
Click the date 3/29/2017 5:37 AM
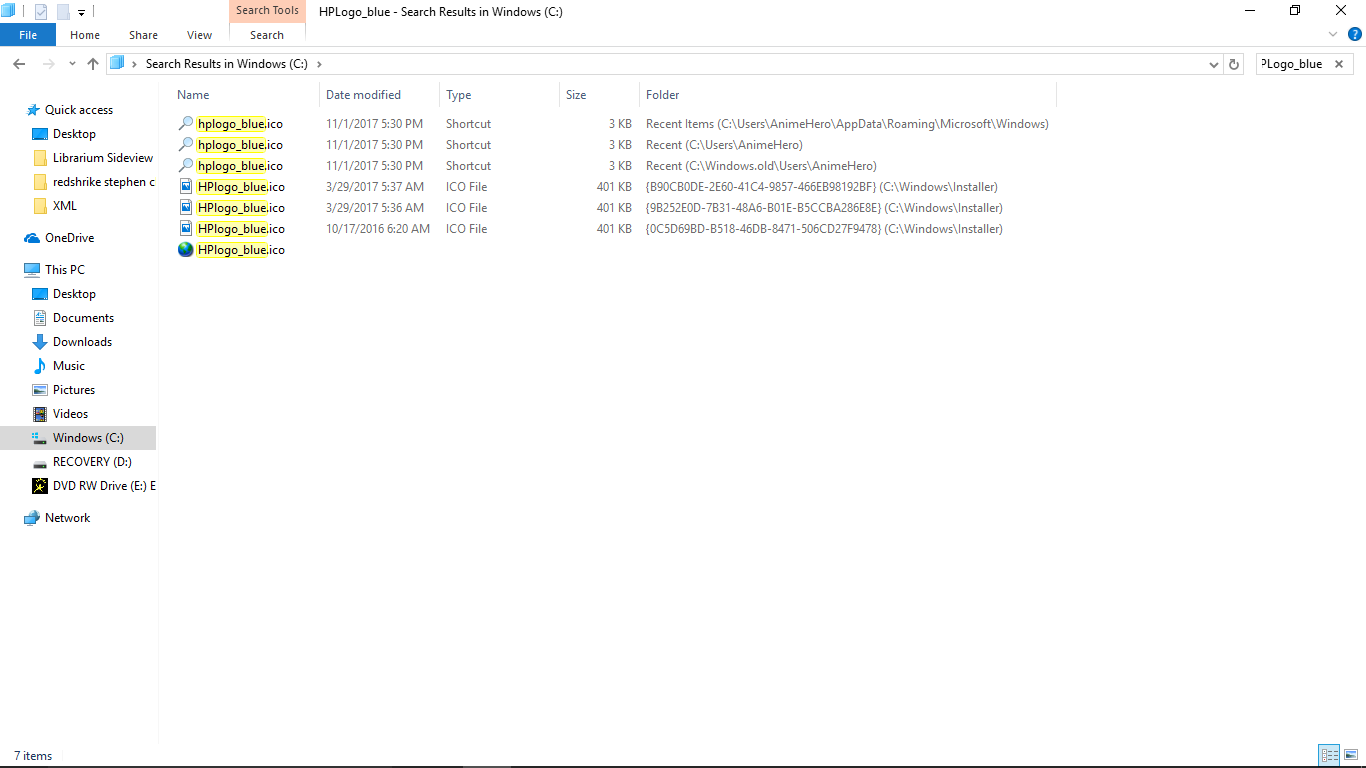click(x=375, y=187)
